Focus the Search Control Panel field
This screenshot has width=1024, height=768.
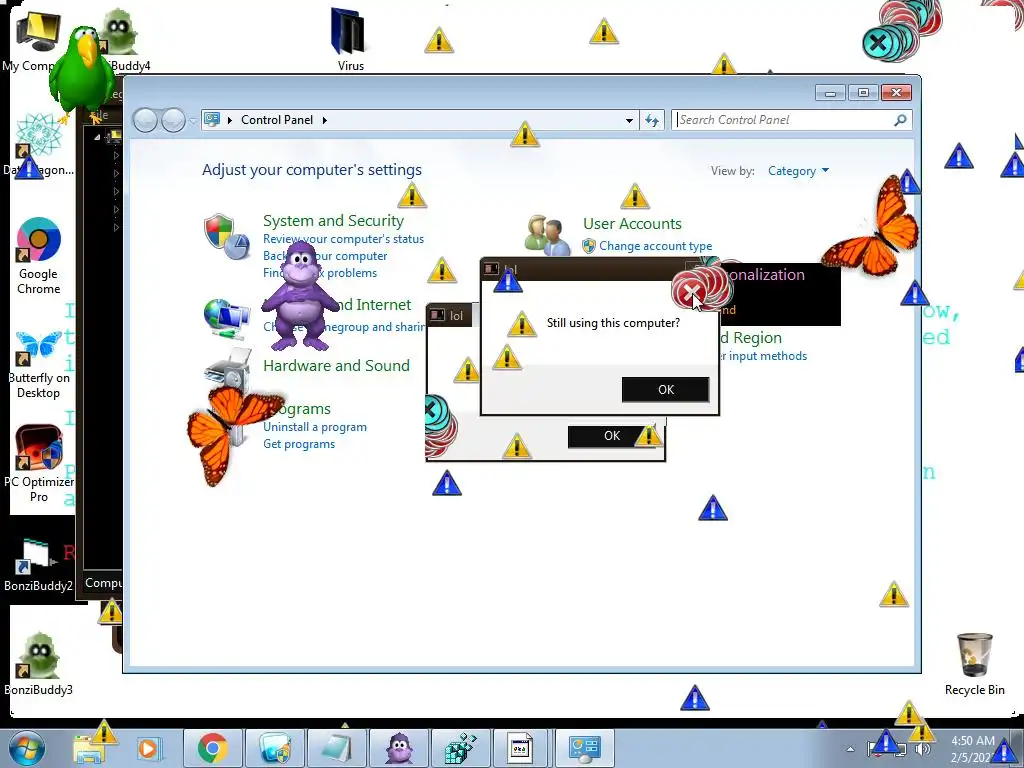(792, 120)
